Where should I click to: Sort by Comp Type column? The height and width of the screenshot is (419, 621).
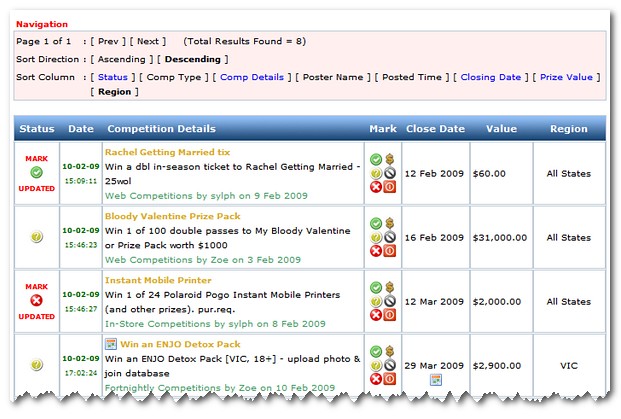(174, 77)
